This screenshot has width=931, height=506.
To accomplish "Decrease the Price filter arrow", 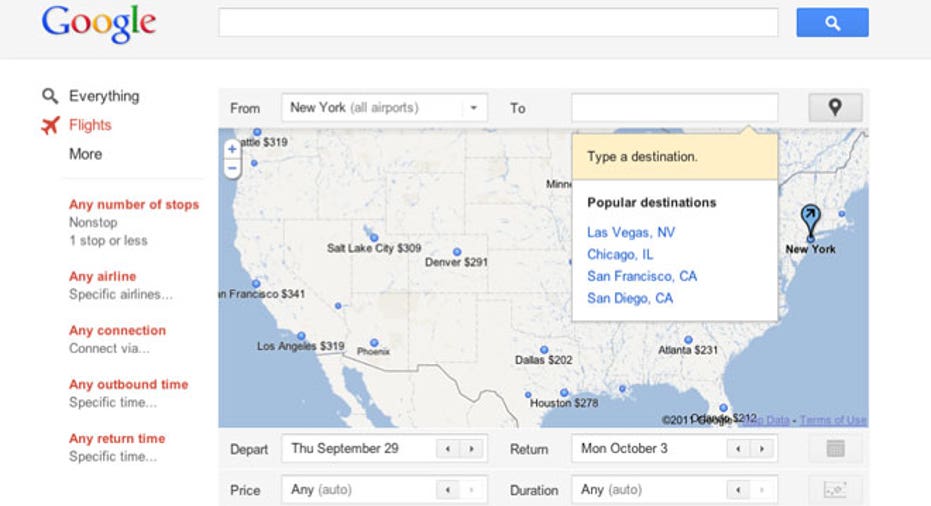I will 448,490.
